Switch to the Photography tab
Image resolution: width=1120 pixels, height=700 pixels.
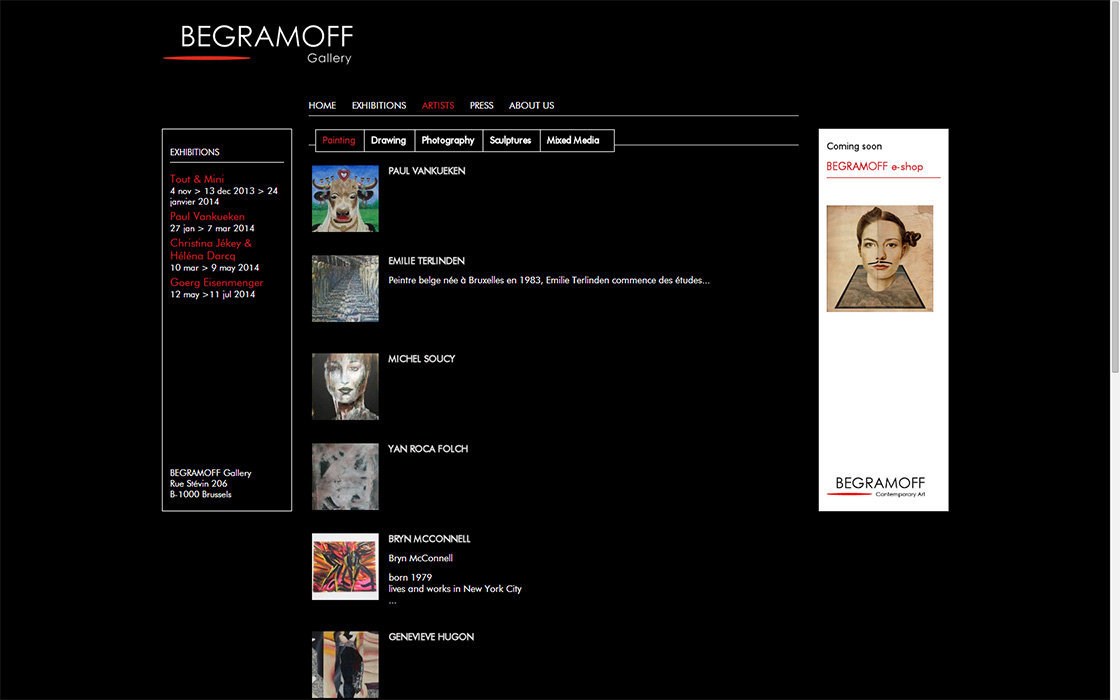click(447, 141)
